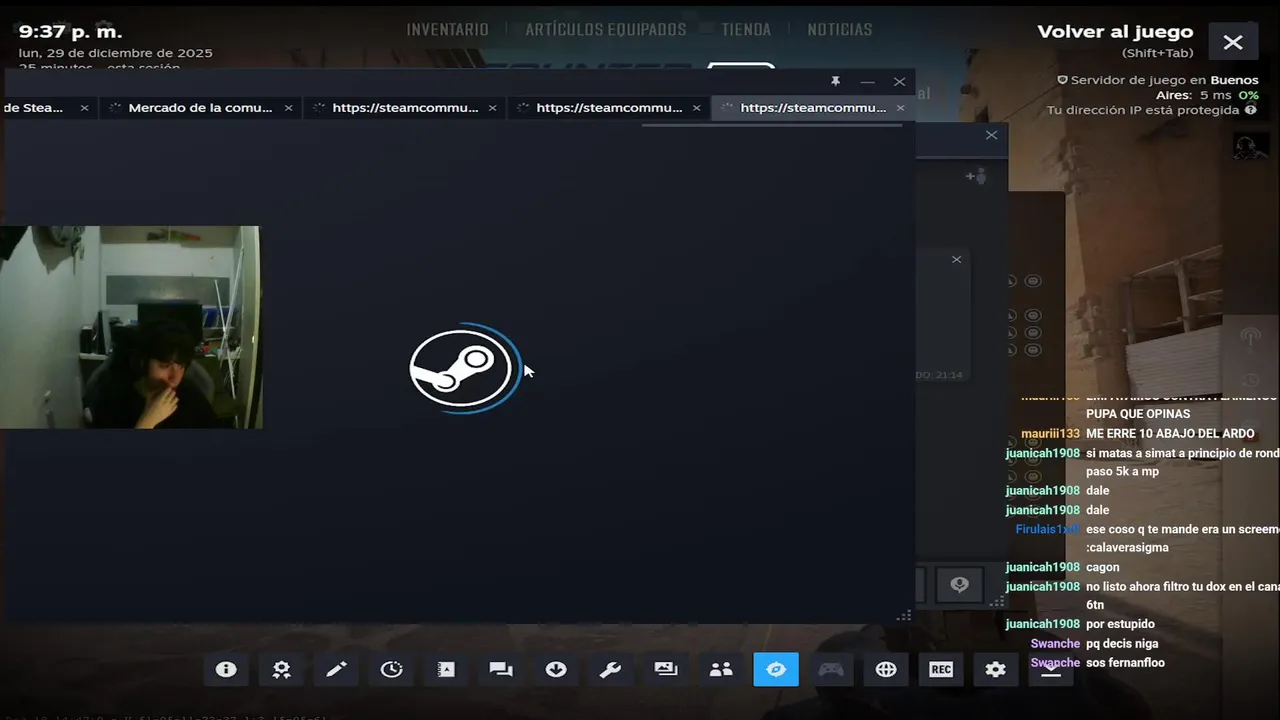Open the NOTICIAS menu item
1280x720 pixels.
click(x=840, y=30)
